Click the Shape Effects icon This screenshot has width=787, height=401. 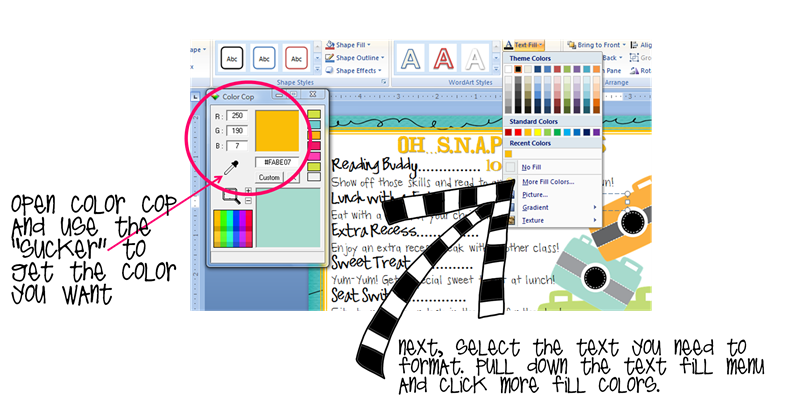point(330,71)
